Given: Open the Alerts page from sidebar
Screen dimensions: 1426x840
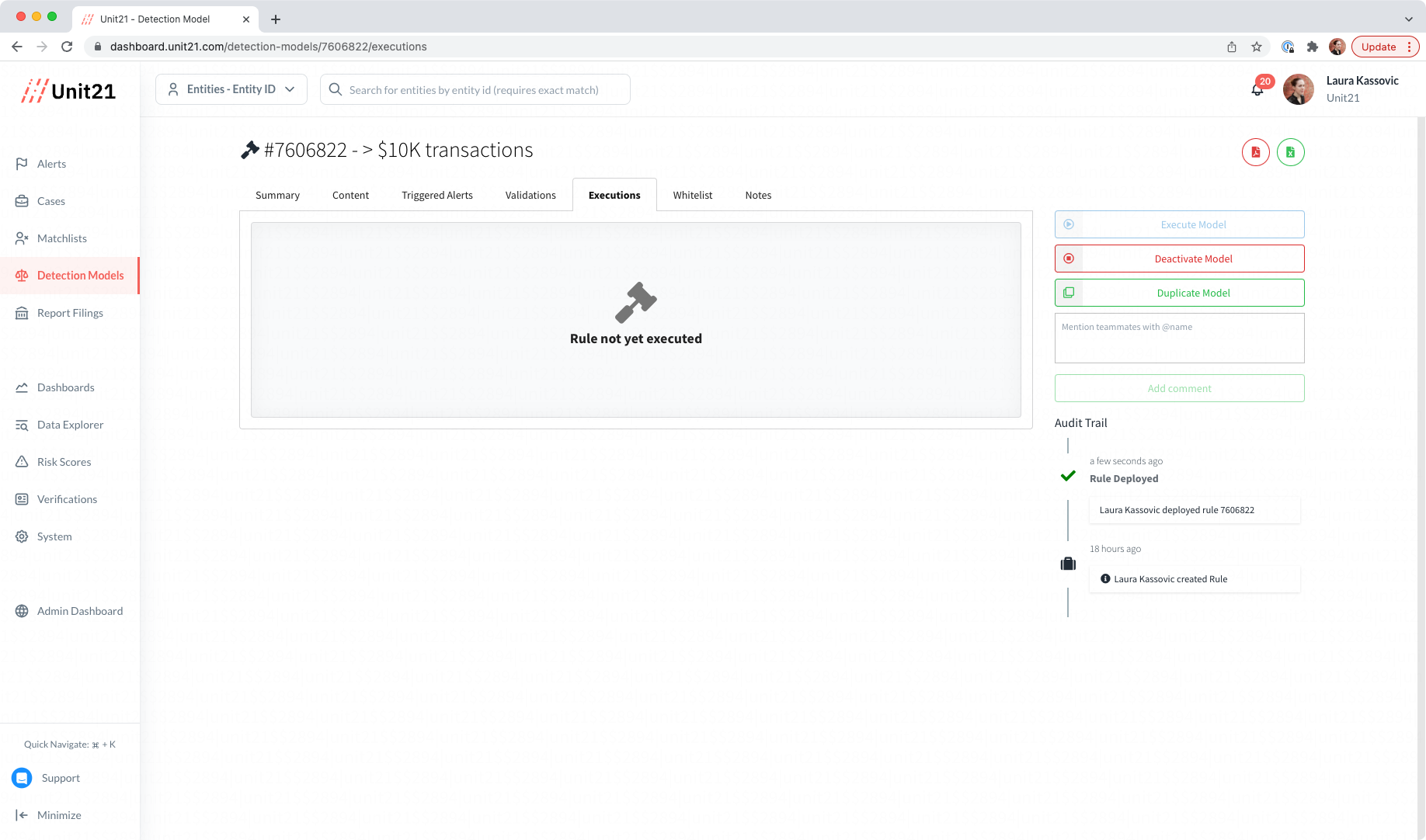Looking at the screenshot, I should [51, 164].
